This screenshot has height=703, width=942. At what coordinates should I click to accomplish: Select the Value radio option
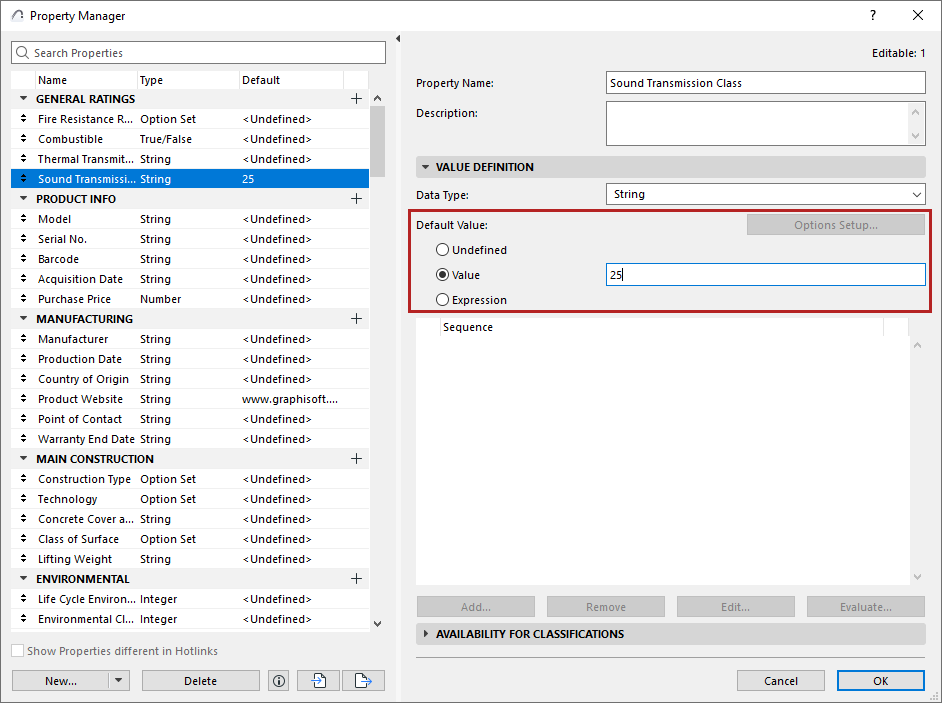pyautogui.click(x=442, y=275)
